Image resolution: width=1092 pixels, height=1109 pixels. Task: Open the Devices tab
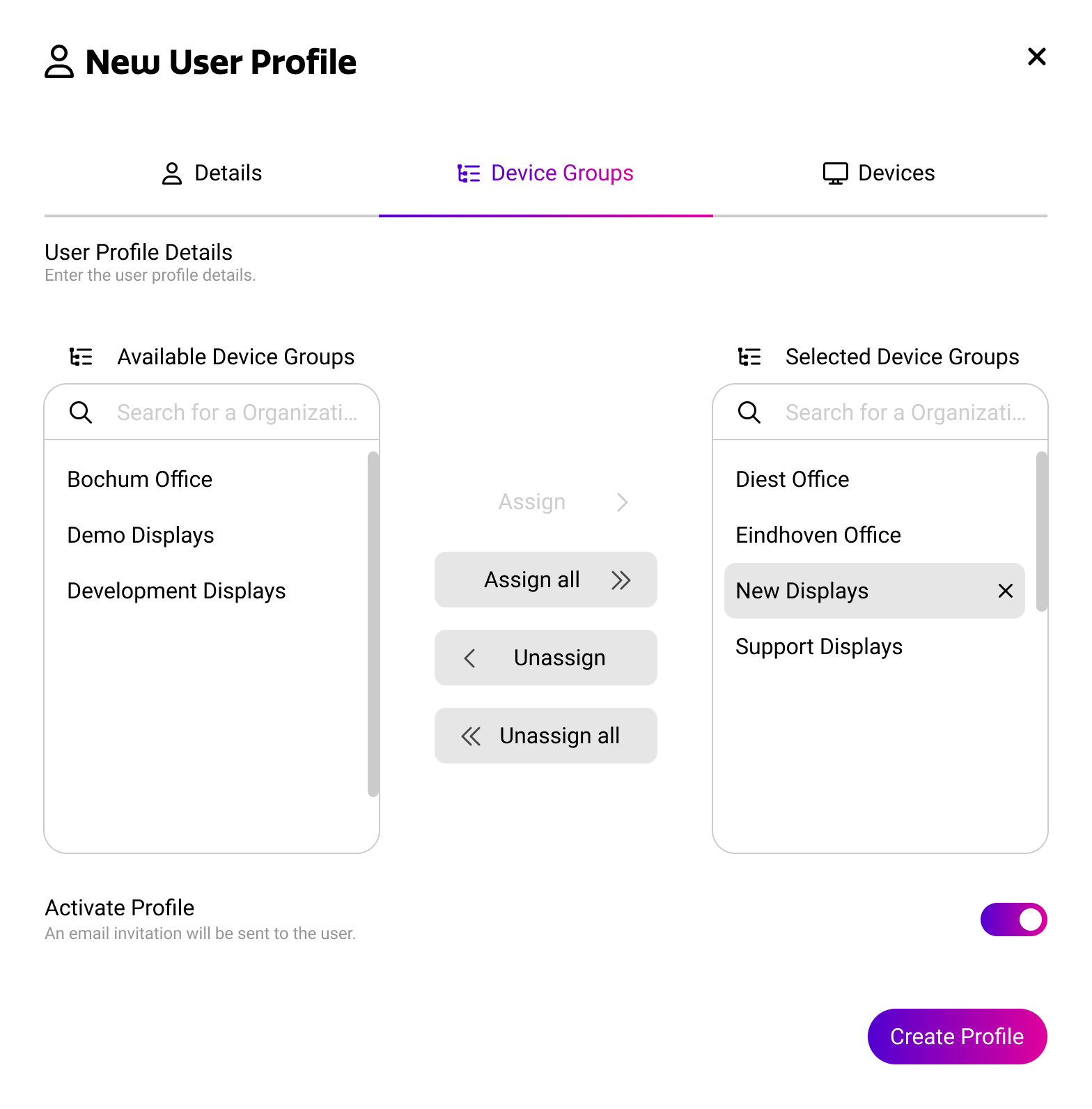click(880, 173)
